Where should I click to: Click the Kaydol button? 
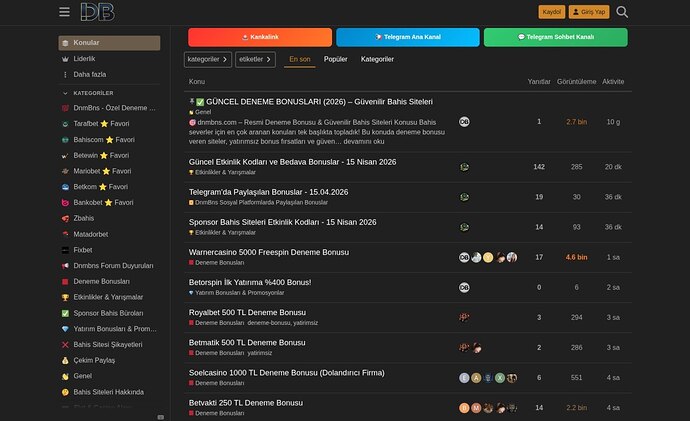551,12
